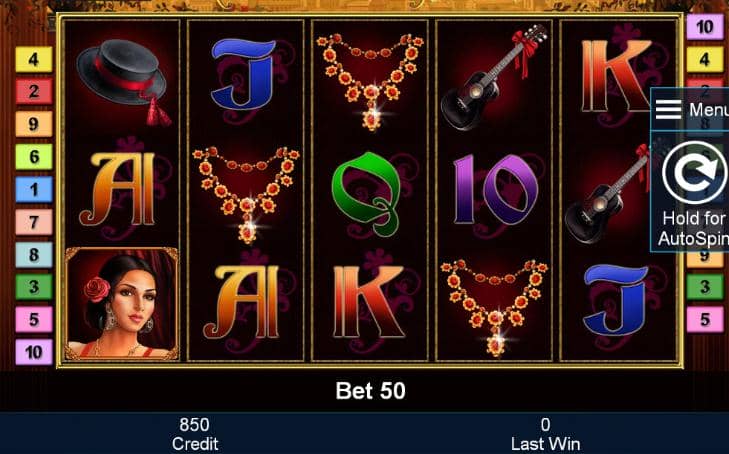
Task: Click the 850 Credit display
Action: [x=194, y=434]
